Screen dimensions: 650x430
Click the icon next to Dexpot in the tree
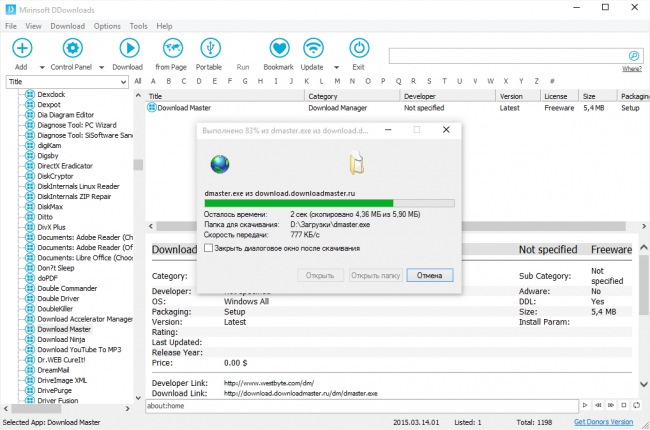[x=30, y=104]
